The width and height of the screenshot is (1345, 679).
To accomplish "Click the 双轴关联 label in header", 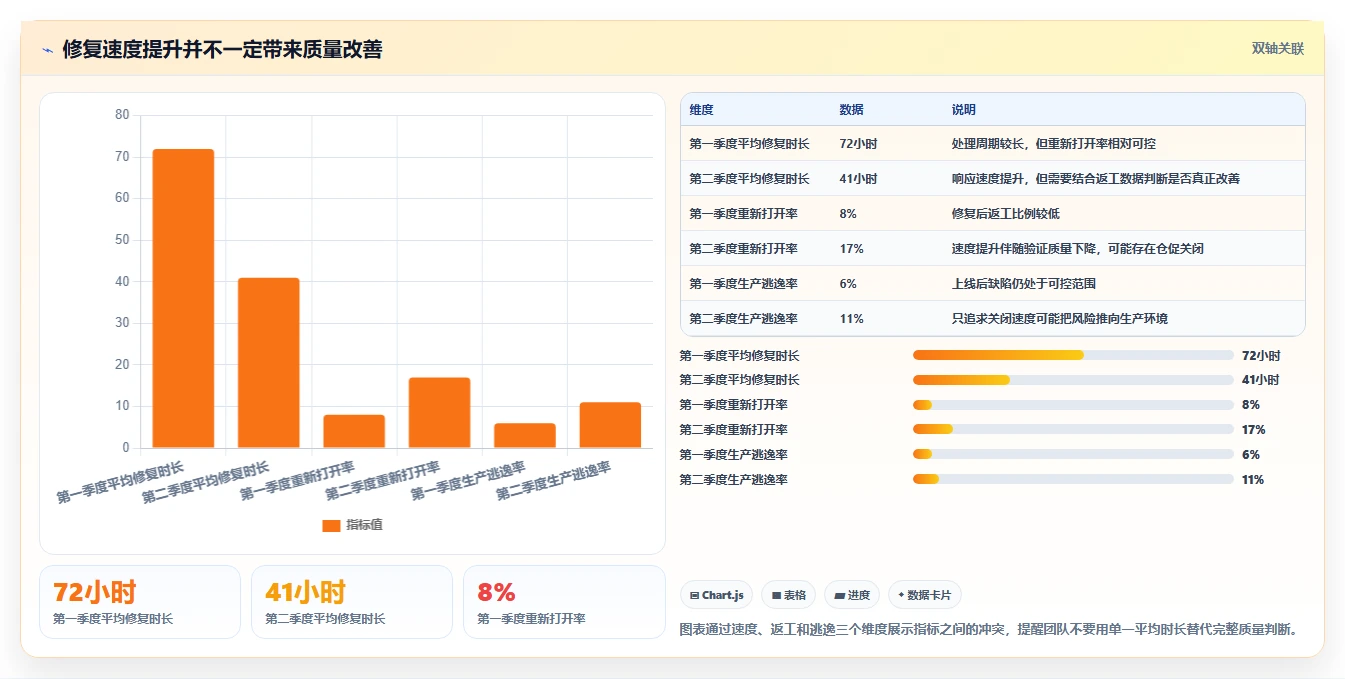I will [x=1278, y=48].
